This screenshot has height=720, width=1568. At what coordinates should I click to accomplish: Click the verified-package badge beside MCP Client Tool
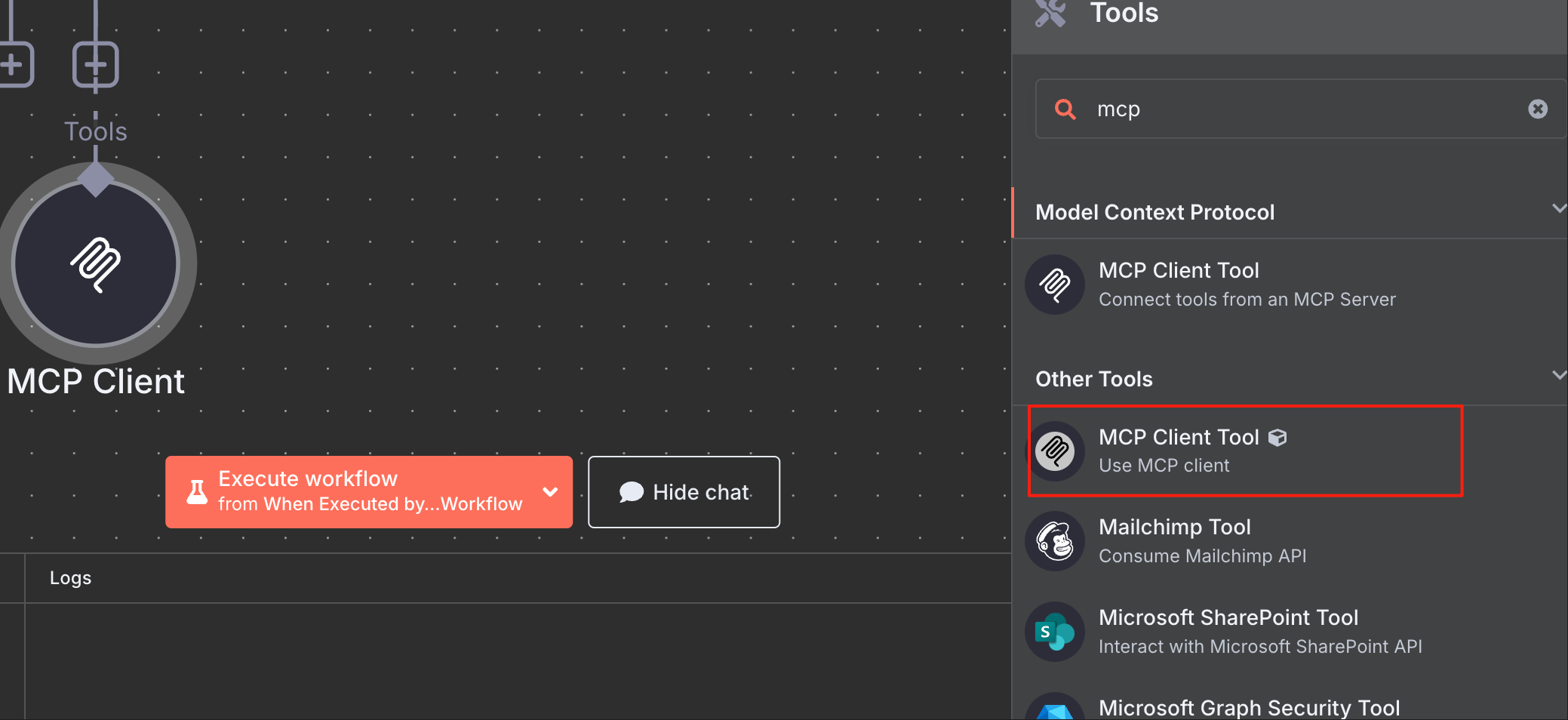[1277, 438]
